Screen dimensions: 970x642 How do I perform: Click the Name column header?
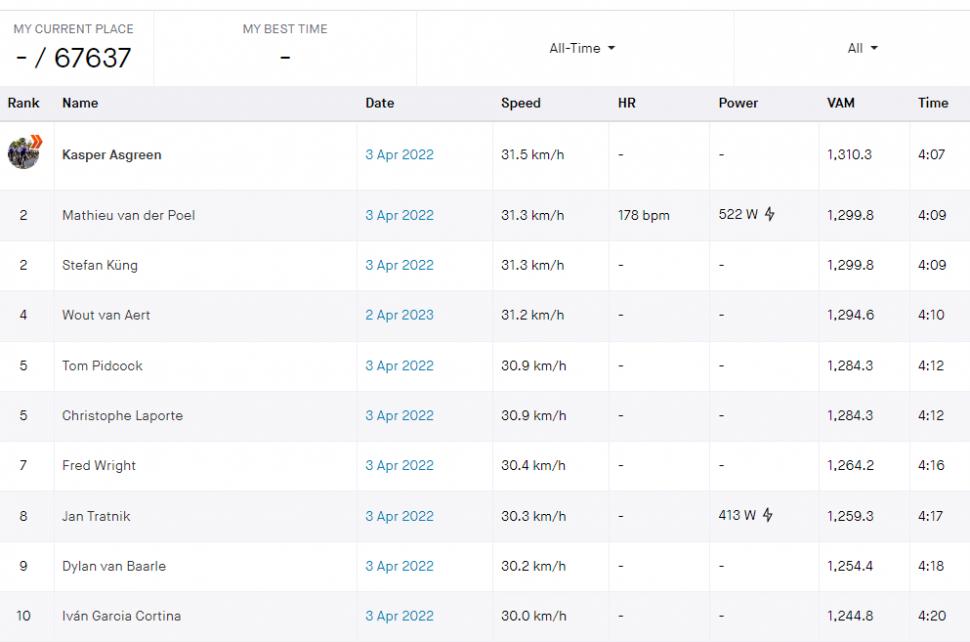[x=80, y=103]
